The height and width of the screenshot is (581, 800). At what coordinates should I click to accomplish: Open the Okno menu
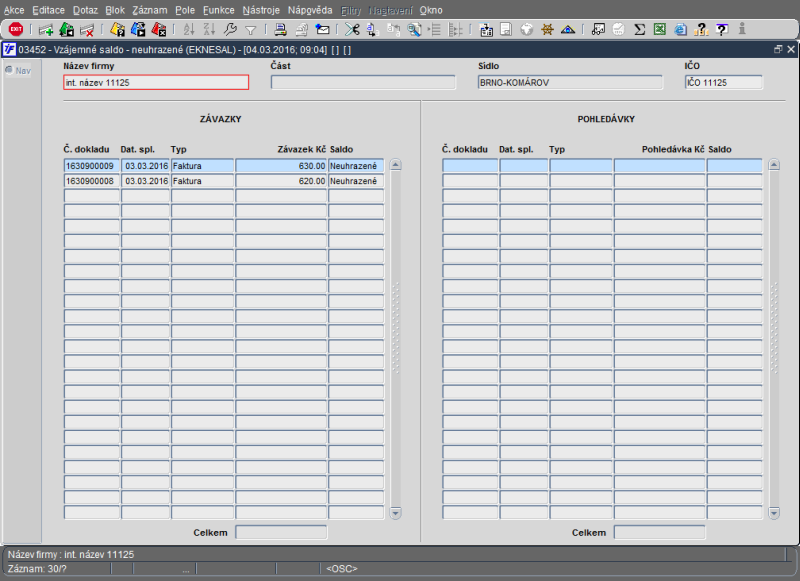click(431, 10)
